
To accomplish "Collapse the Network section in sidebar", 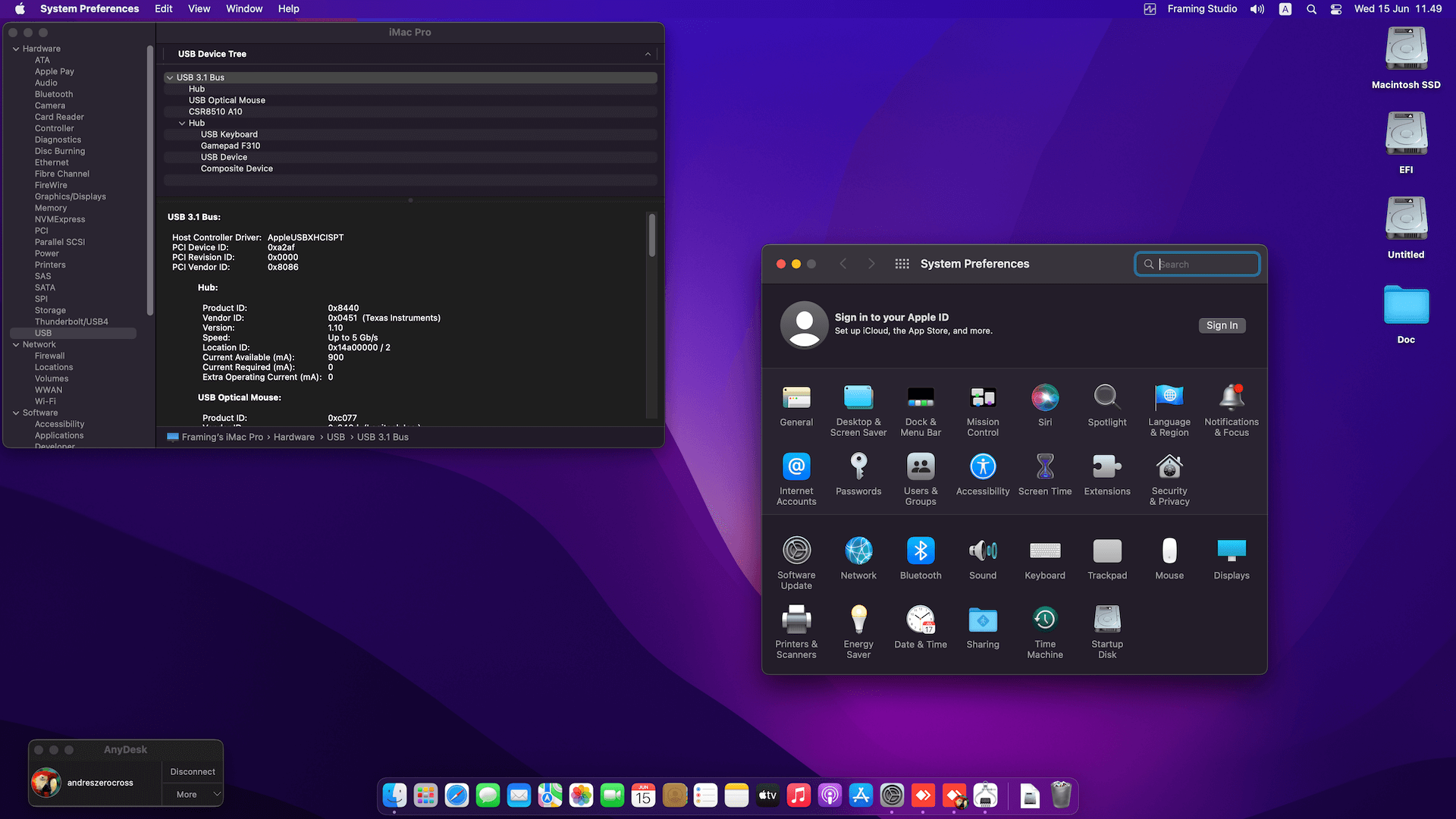I will coord(16,344).
